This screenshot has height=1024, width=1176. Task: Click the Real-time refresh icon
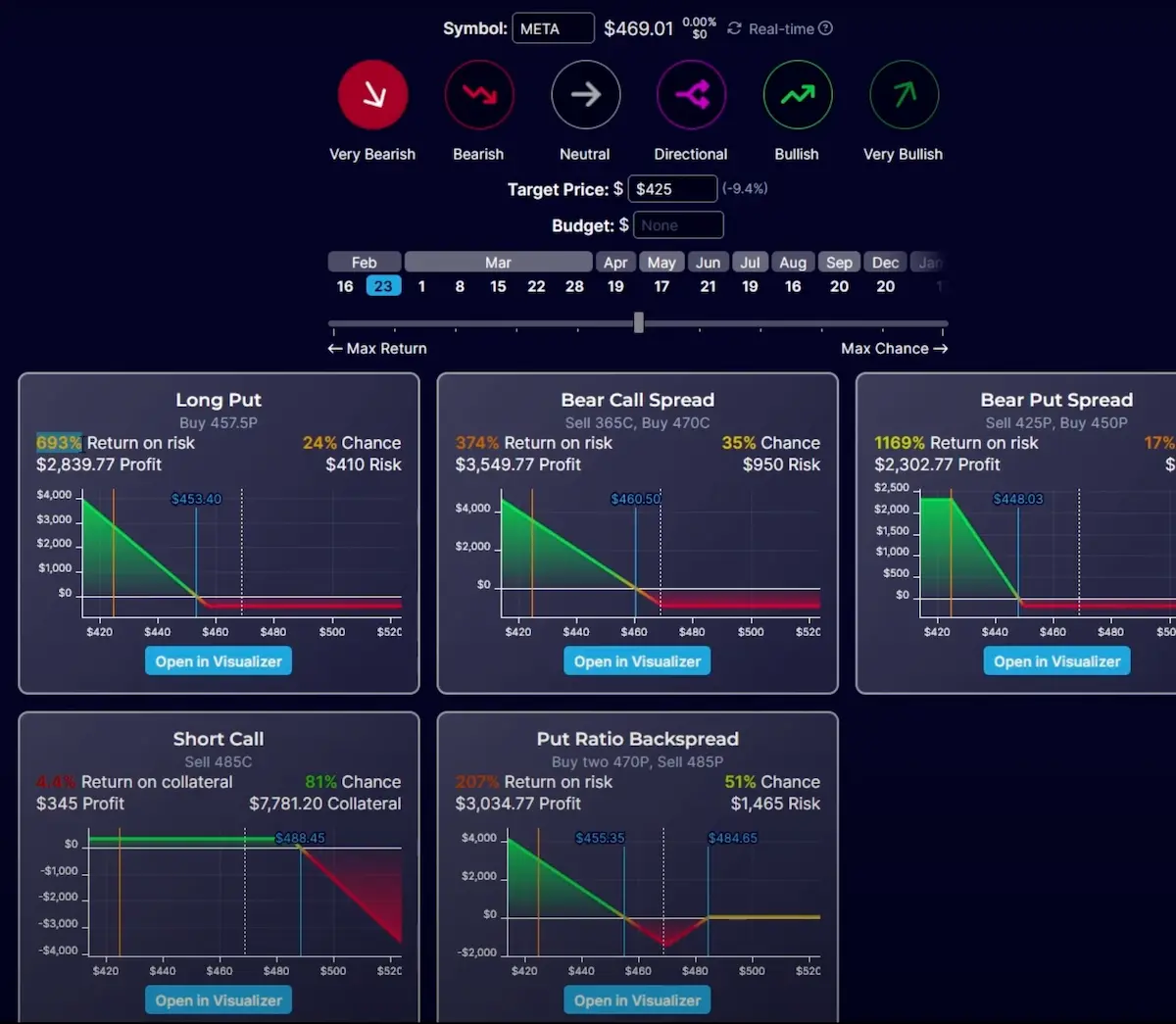[x=734, y=29]
